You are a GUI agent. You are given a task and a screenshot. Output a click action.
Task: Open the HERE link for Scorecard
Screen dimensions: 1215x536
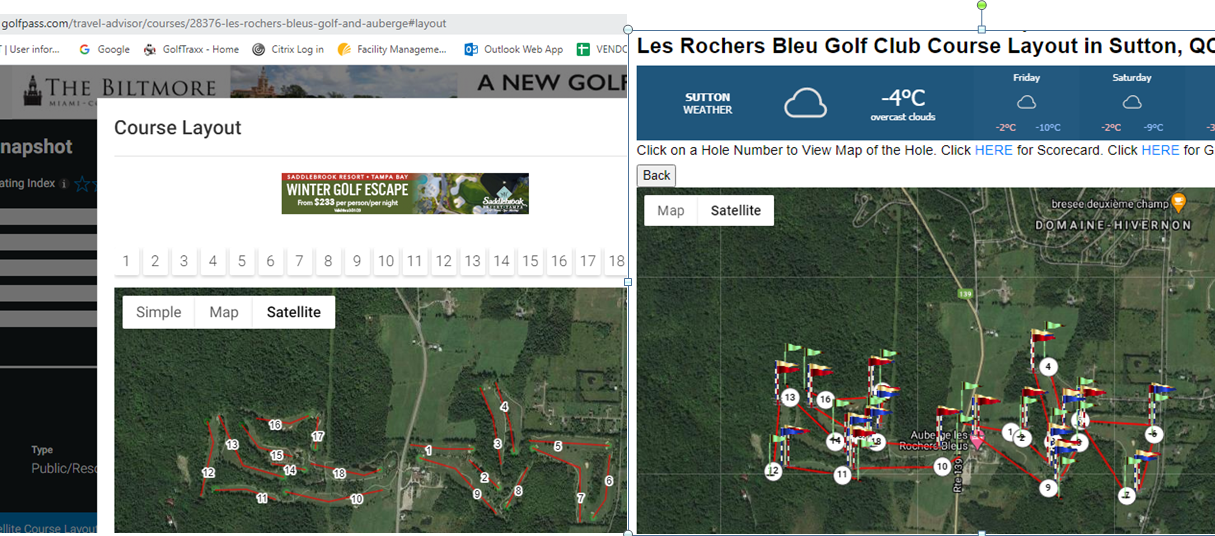click(x=993, y=150)
